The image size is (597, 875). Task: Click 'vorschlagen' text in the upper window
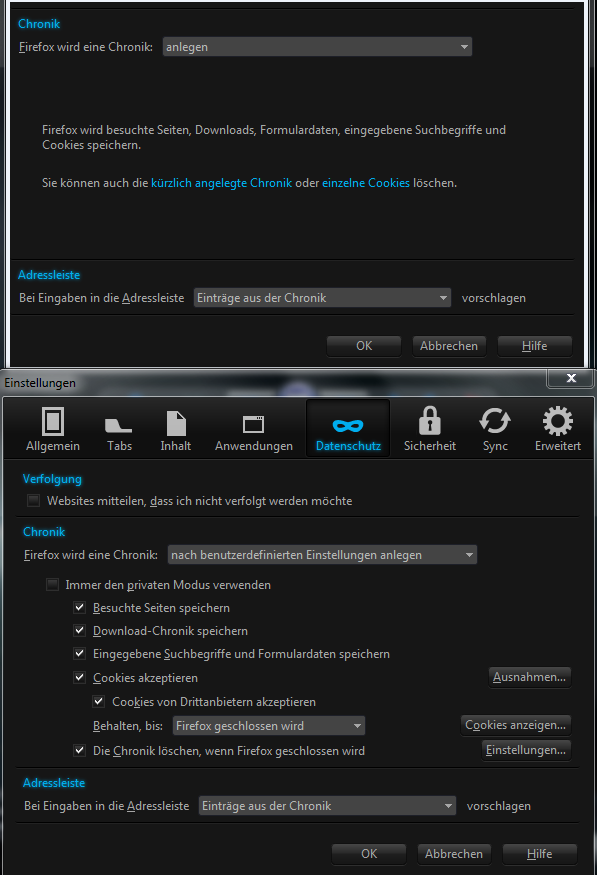point(494,298)
